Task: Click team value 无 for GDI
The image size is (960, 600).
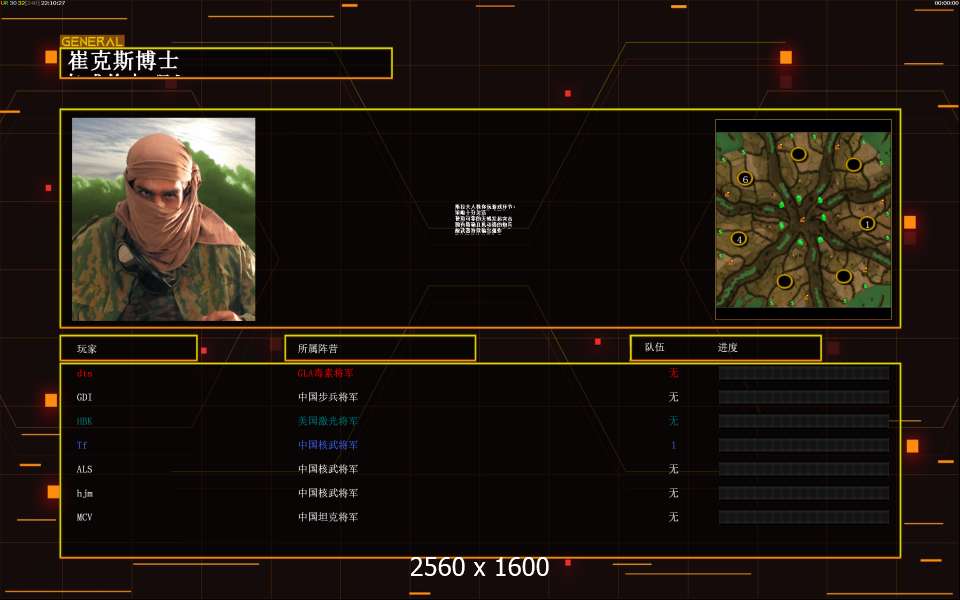Action: 673,397
